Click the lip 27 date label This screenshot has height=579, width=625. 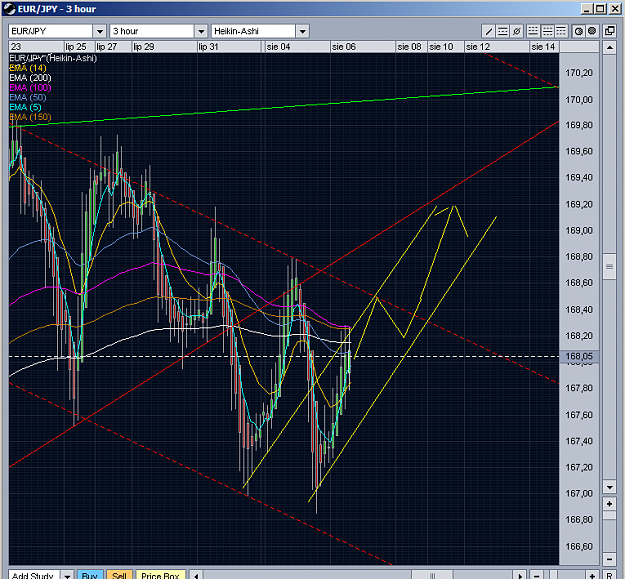click(x=106, y=47)
